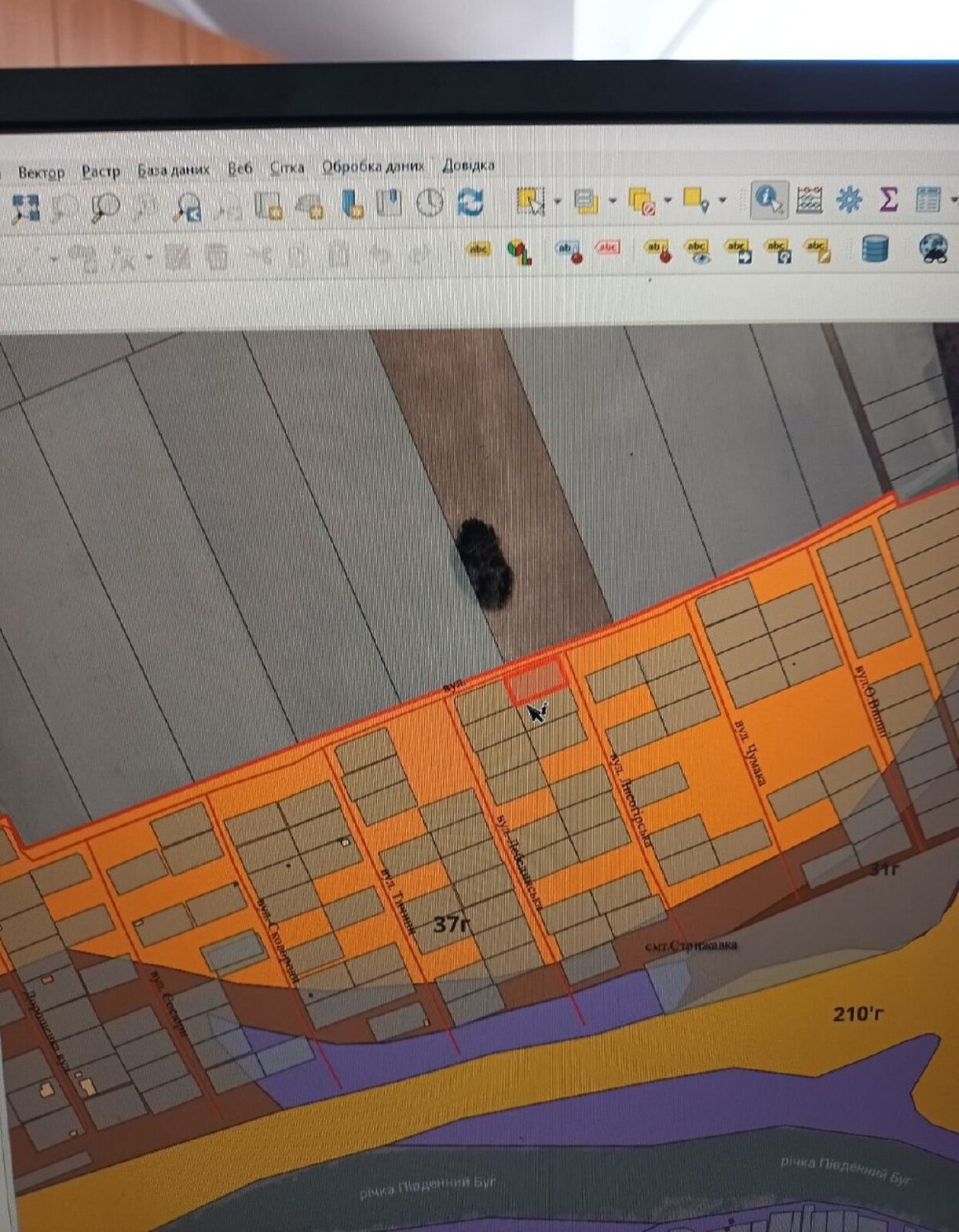The width and height of the screenshot is (959, 1232).
Task: Open the Temporal Controller clock icon
Action: (x=429, y=203)
